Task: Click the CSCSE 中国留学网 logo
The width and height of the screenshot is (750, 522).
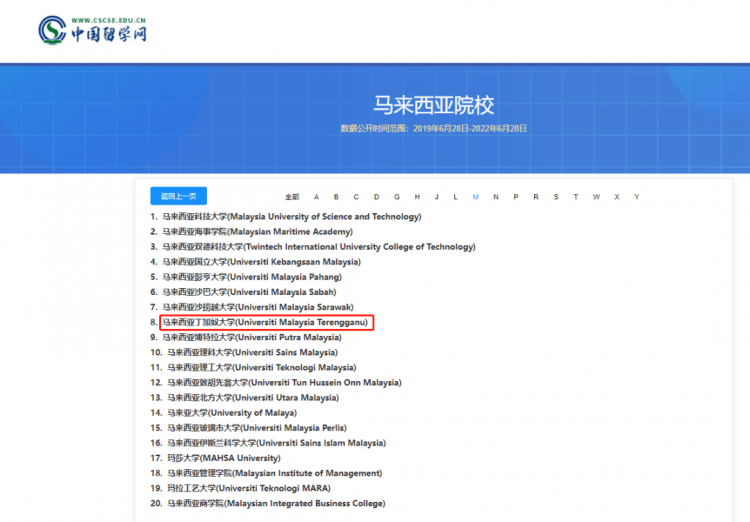Action: (92, 30)
